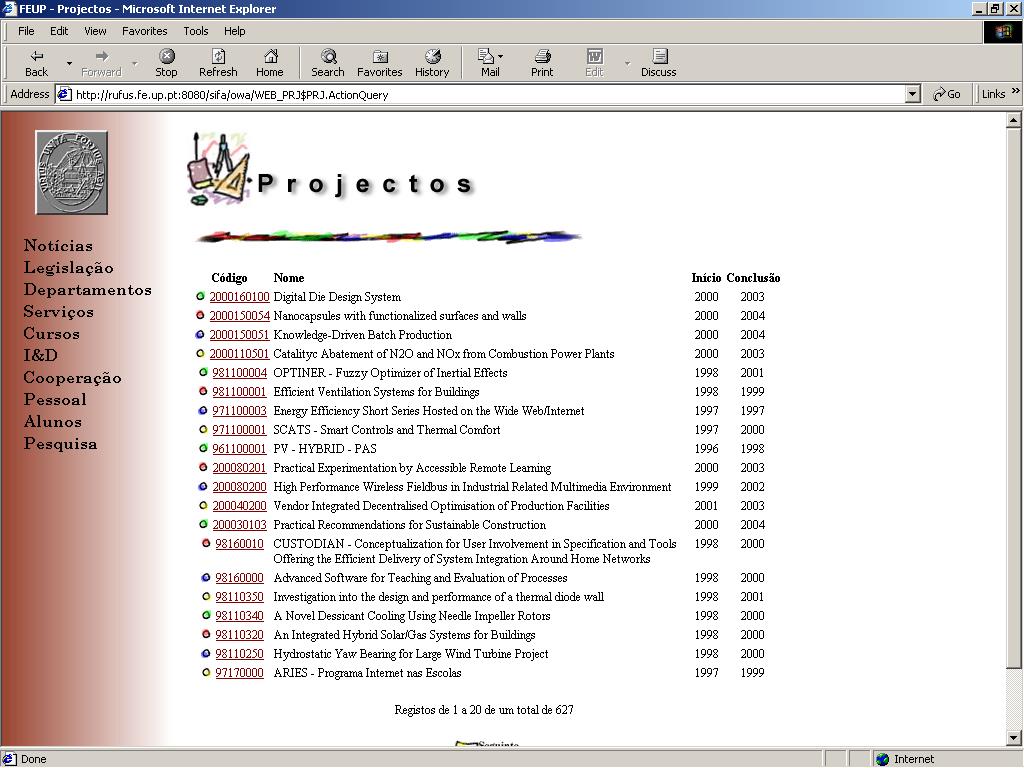1024x768 pixels.
Task: Open the Address bar dropdown
Action: pyautogui.click(x=913, y=94)
